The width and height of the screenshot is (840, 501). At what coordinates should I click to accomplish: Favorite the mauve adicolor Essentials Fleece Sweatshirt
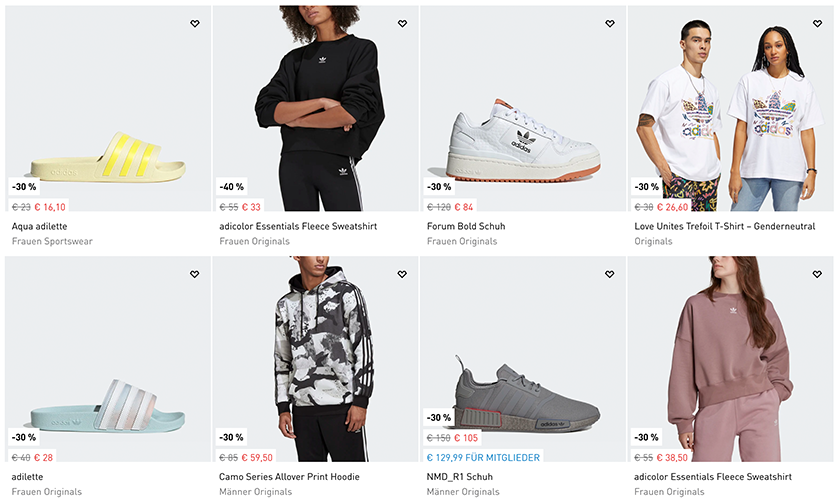tap(817, 274)
